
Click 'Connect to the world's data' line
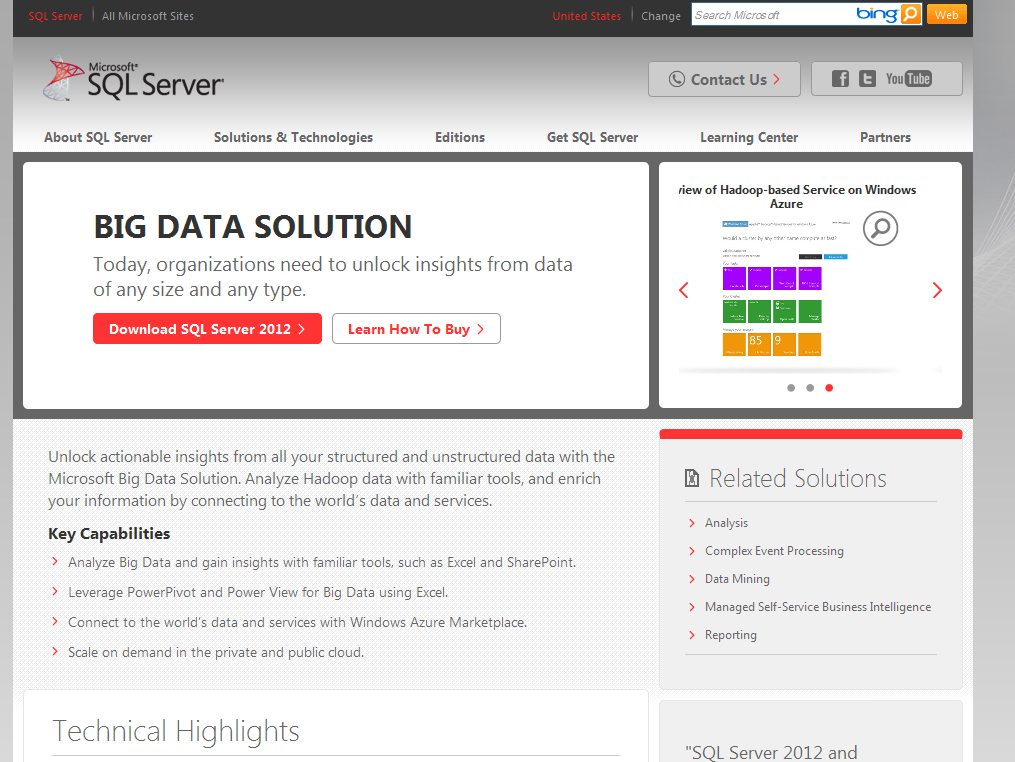[x=298, y=622]
